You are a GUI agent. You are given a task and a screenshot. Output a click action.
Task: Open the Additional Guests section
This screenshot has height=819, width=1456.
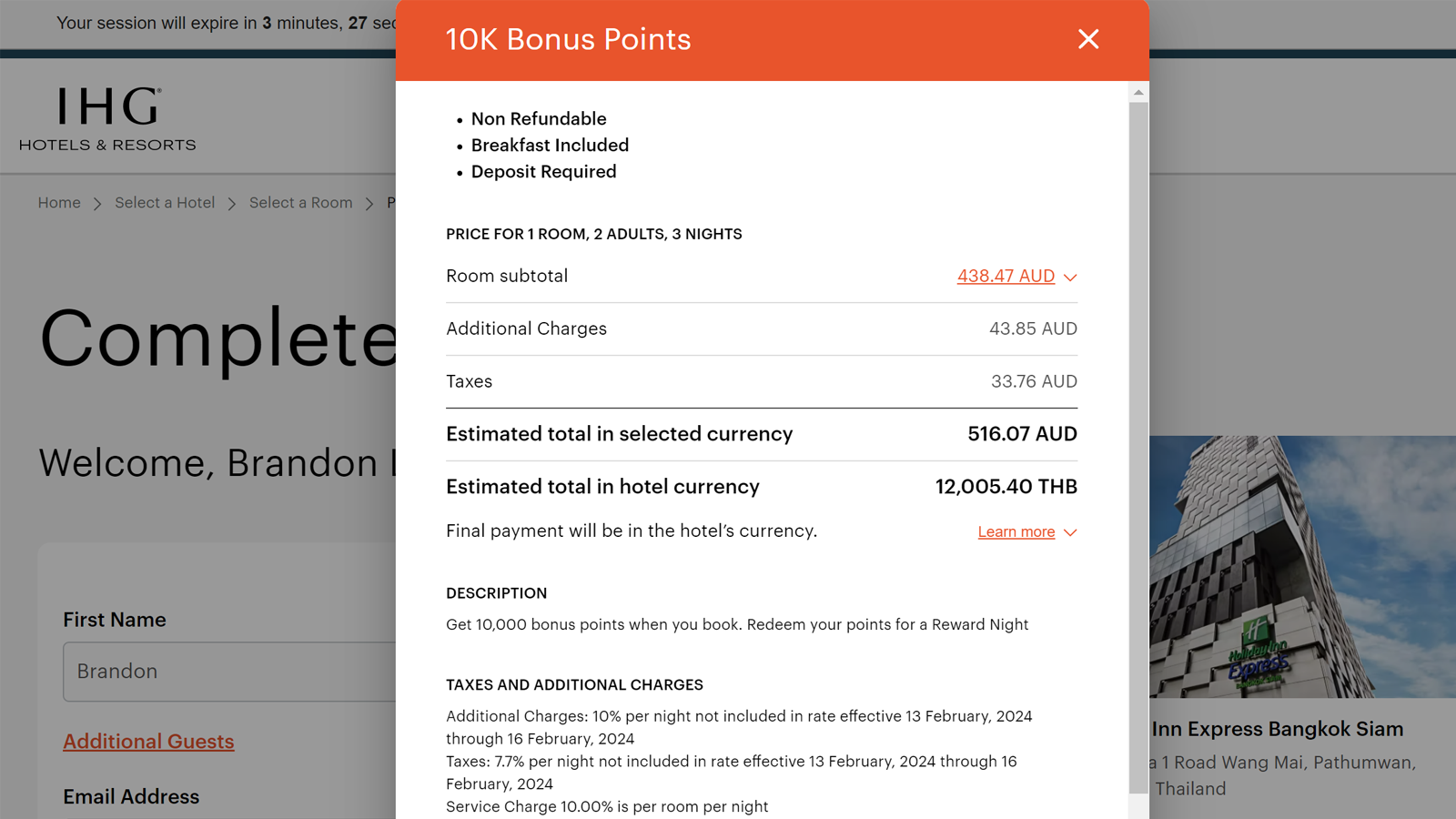pyautogui.click(x=148, y=742)
